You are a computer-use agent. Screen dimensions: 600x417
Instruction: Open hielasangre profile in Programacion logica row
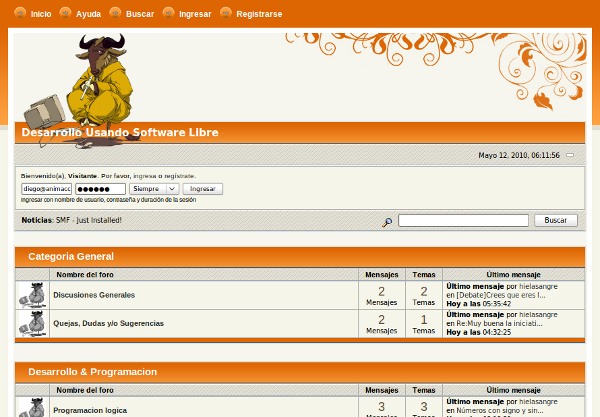538,402
